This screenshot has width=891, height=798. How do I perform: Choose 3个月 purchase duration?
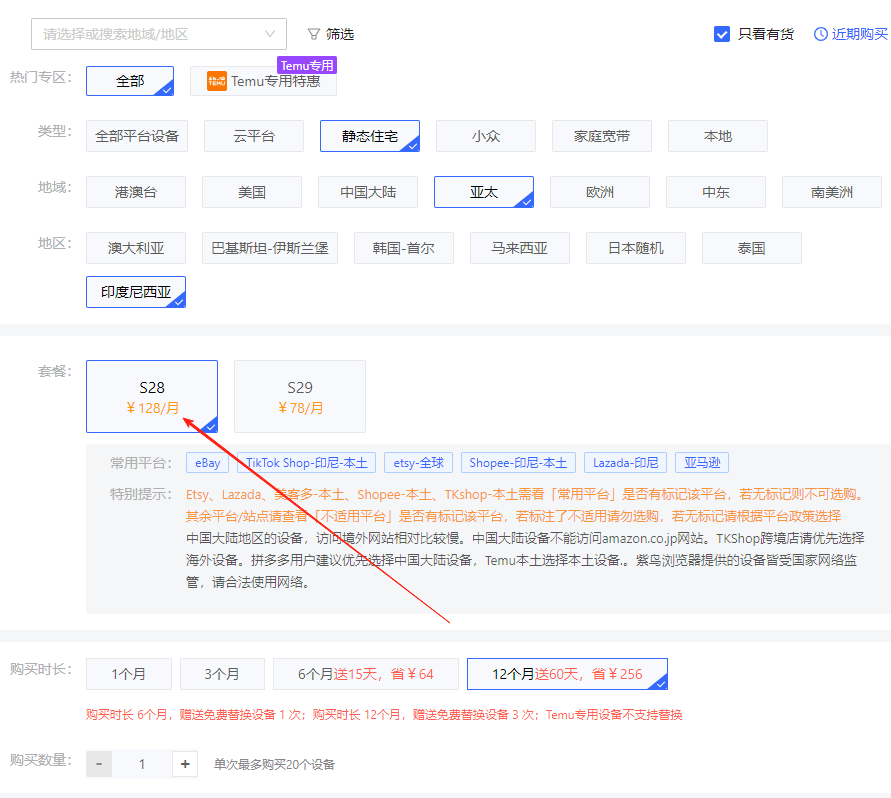[x=222, y=674]
